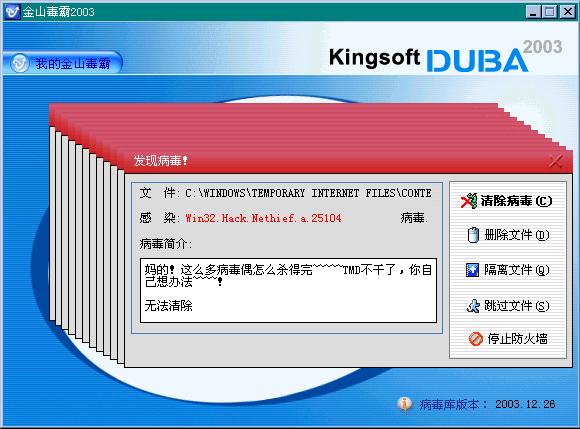Viewport: 580px width, 429px height.
Task: Click the 删除文件 (D) delete file button
Action: pyautogui.click(x=508, y=235)
